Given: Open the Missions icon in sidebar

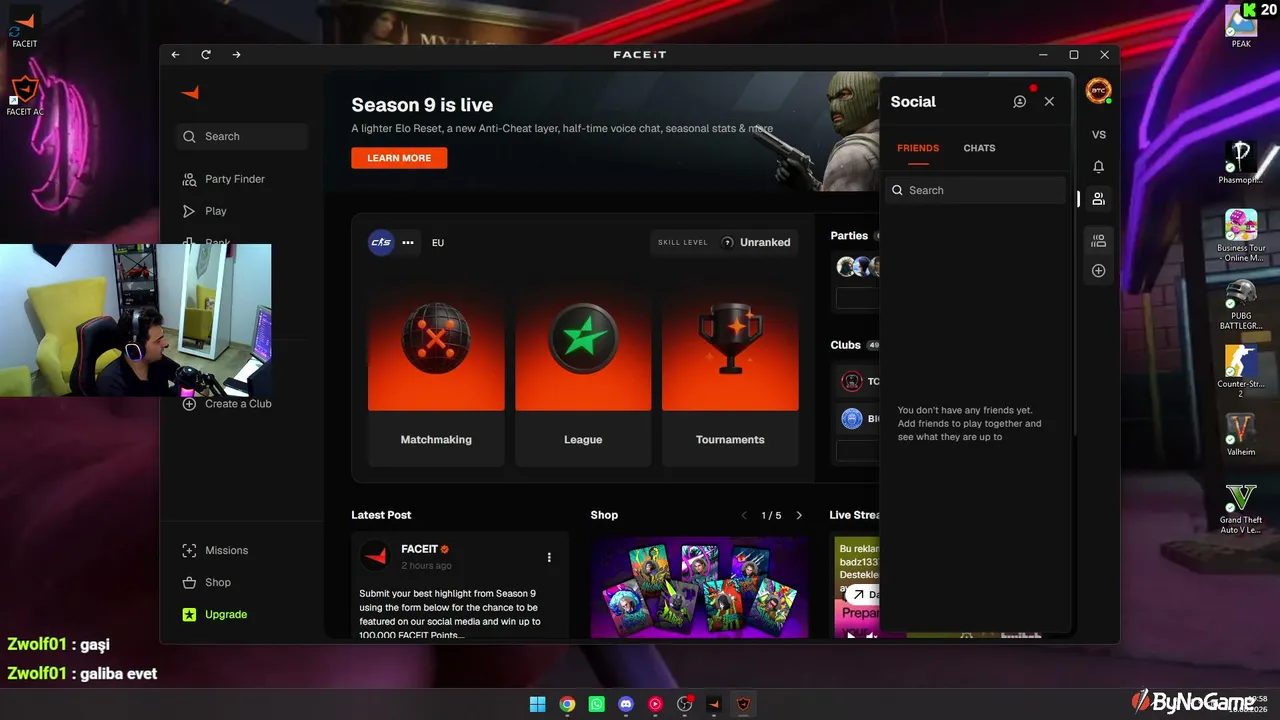Looking at the screenshot, I should pyautogui.click(x=189, y=551).
